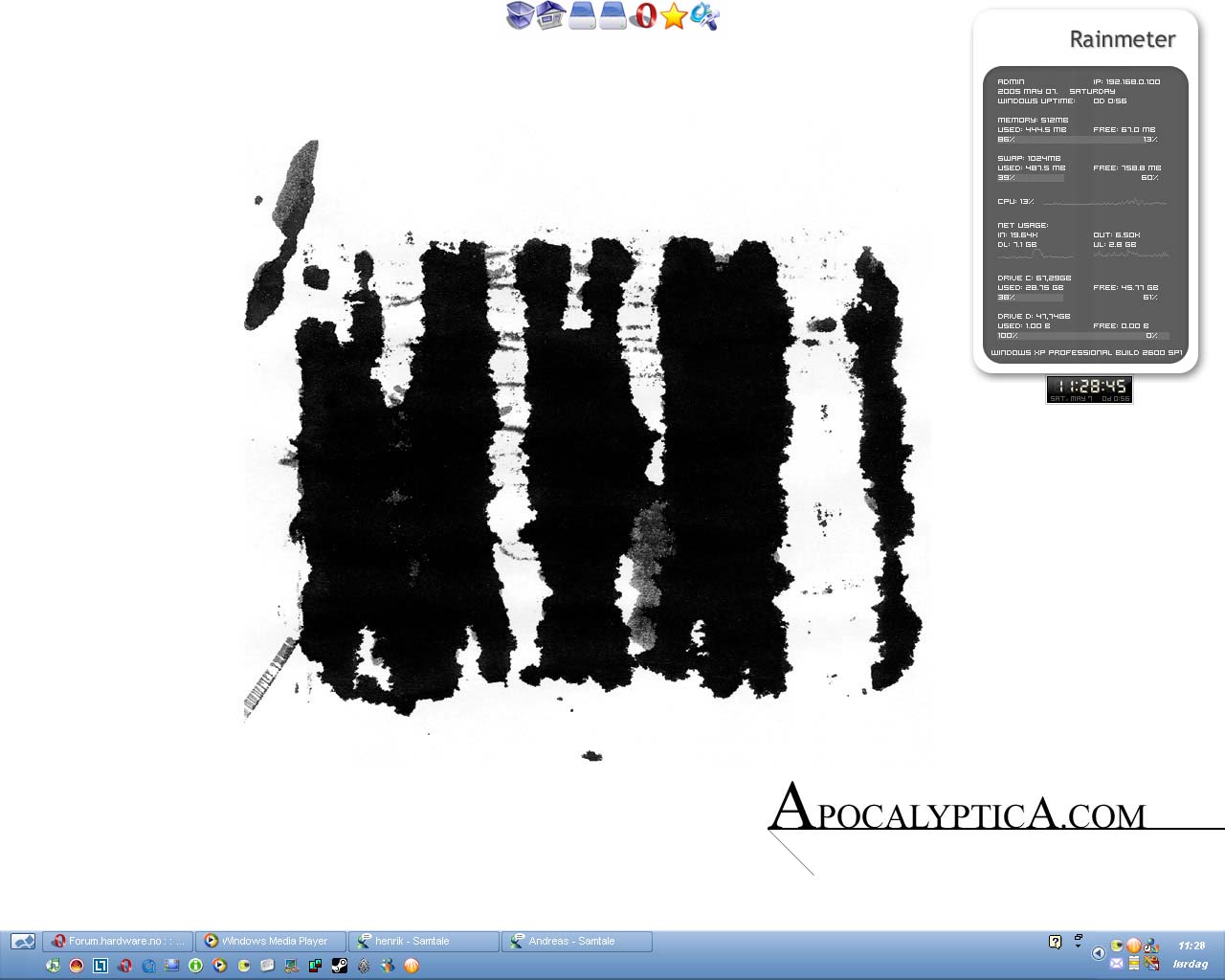Launch the orange ball quick launch icon
This screenshot has height=980, width=1225.
(x=412, y=966)
